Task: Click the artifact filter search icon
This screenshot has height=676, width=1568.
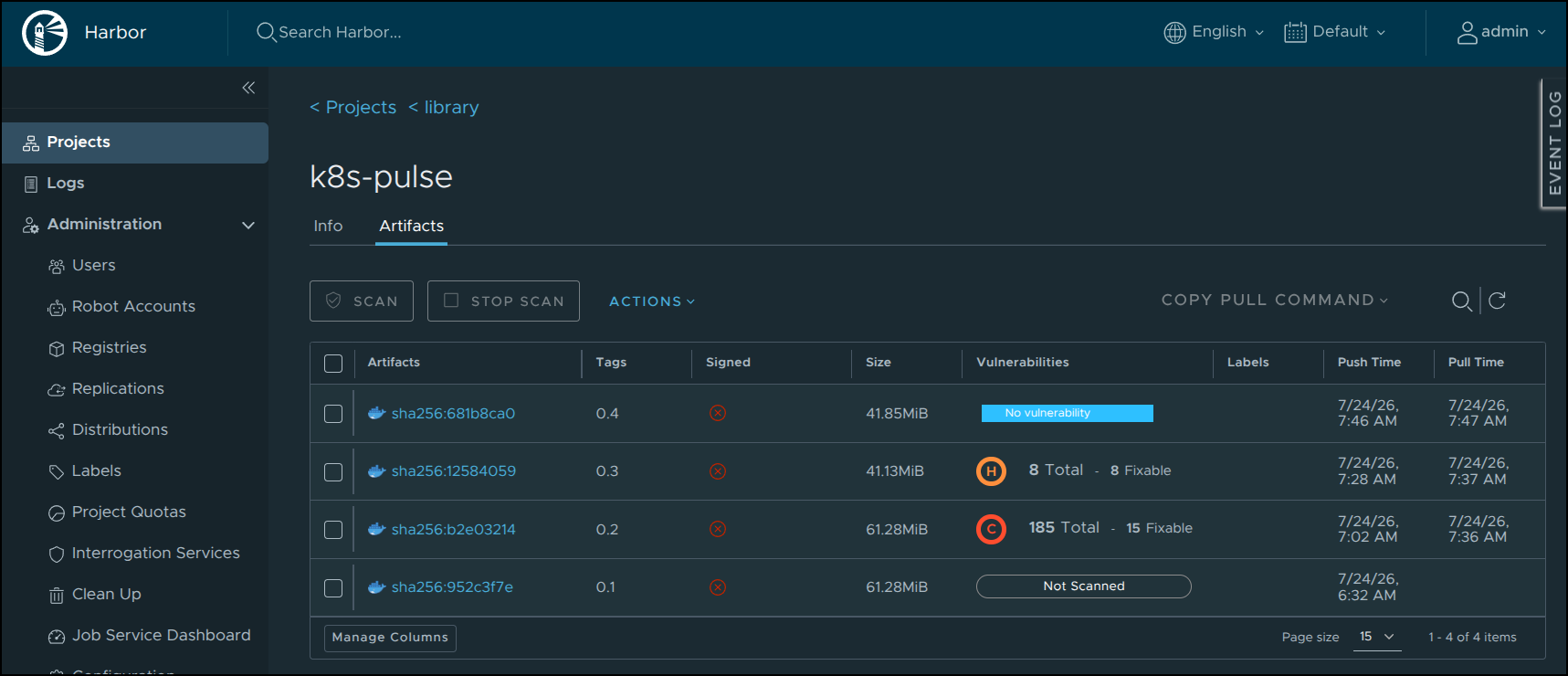Action: [x=1461, y=301]
